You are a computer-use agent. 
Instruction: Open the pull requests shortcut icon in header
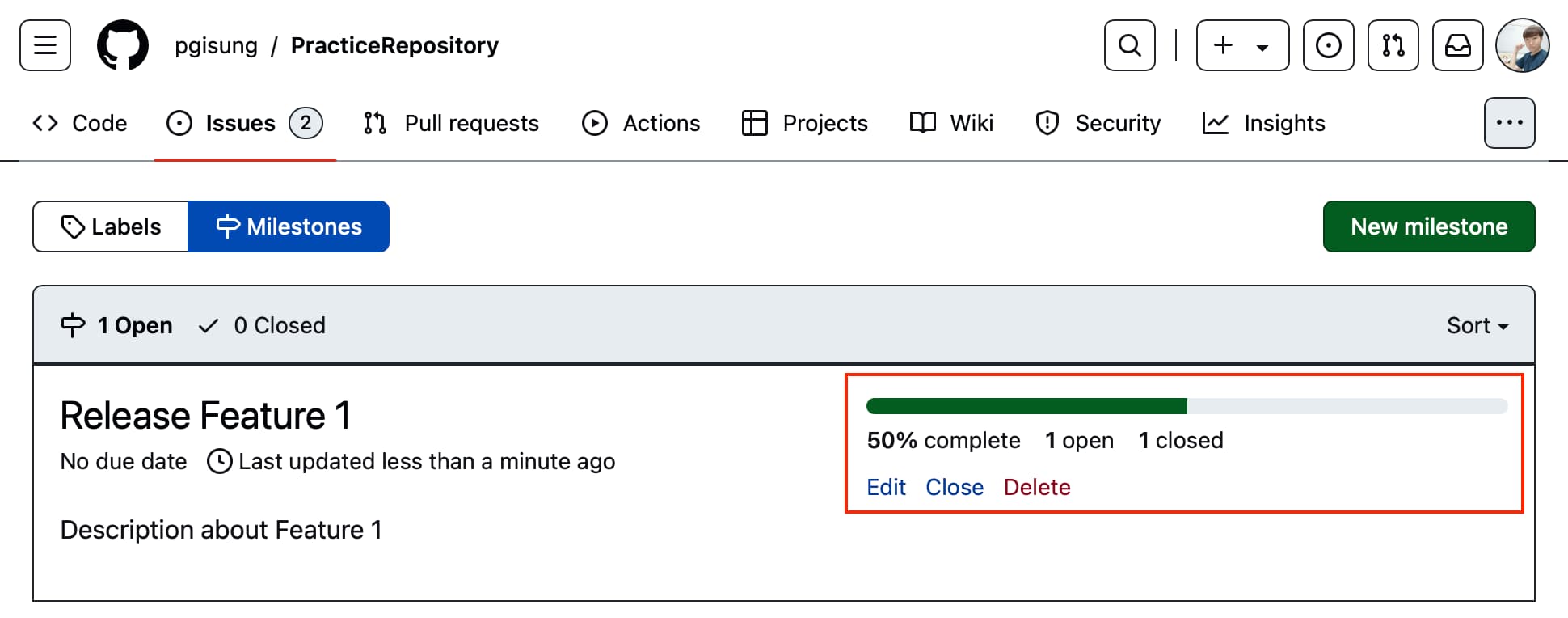tap(1393, 45)
